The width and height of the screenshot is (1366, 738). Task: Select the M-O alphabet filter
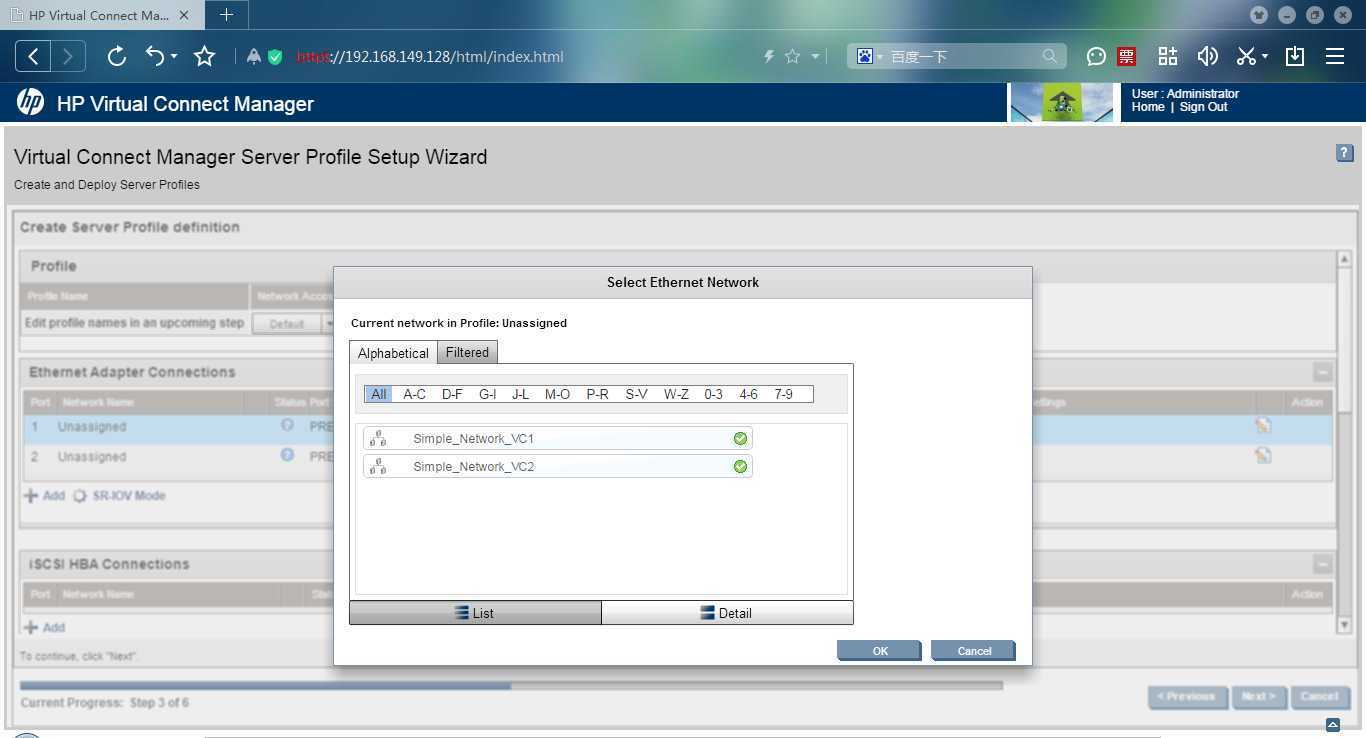coord(557,394)
